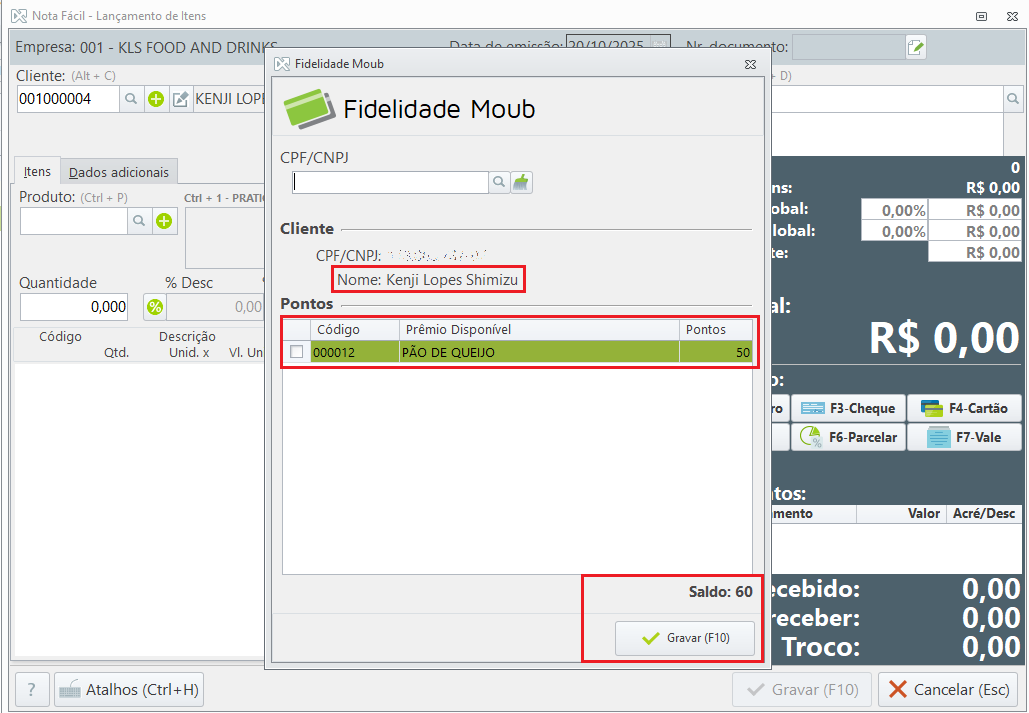This screenshot has width=1029, height=713.
Task: Click the Pontos column header
Action: coord(716,330)
